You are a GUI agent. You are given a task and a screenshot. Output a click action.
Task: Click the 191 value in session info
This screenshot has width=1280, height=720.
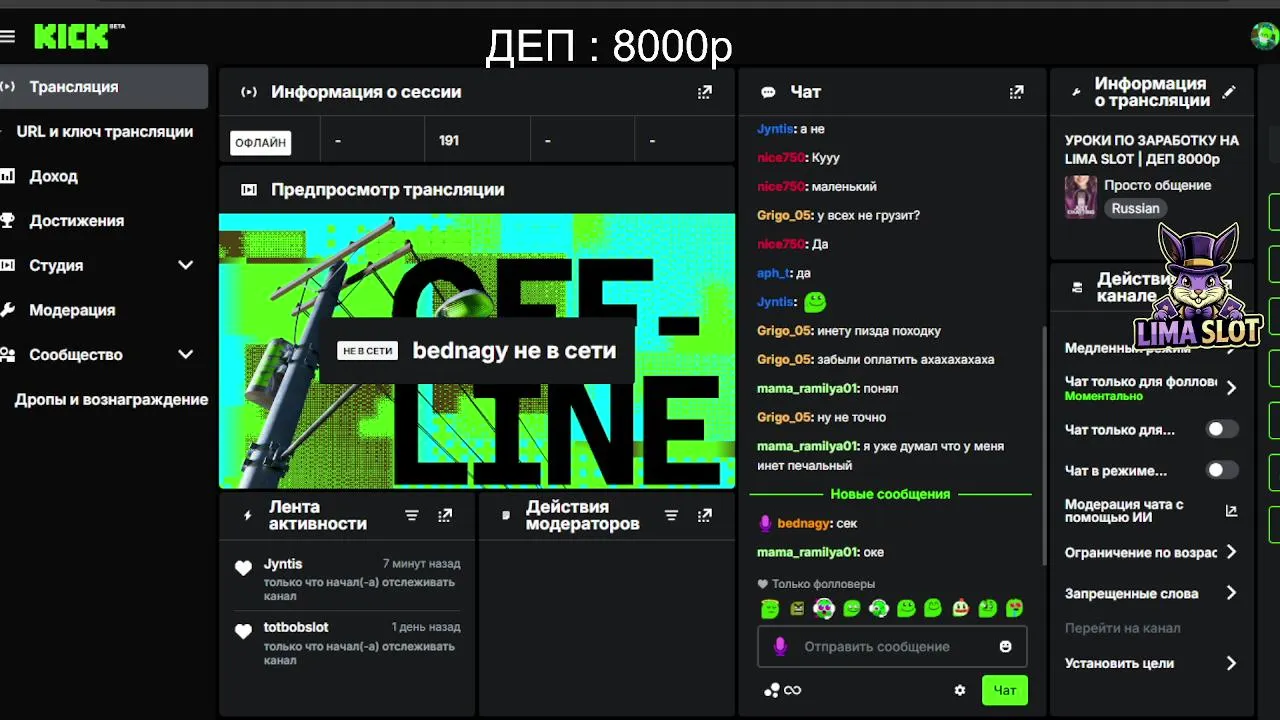pyautogui.click(x=449, y=141)
